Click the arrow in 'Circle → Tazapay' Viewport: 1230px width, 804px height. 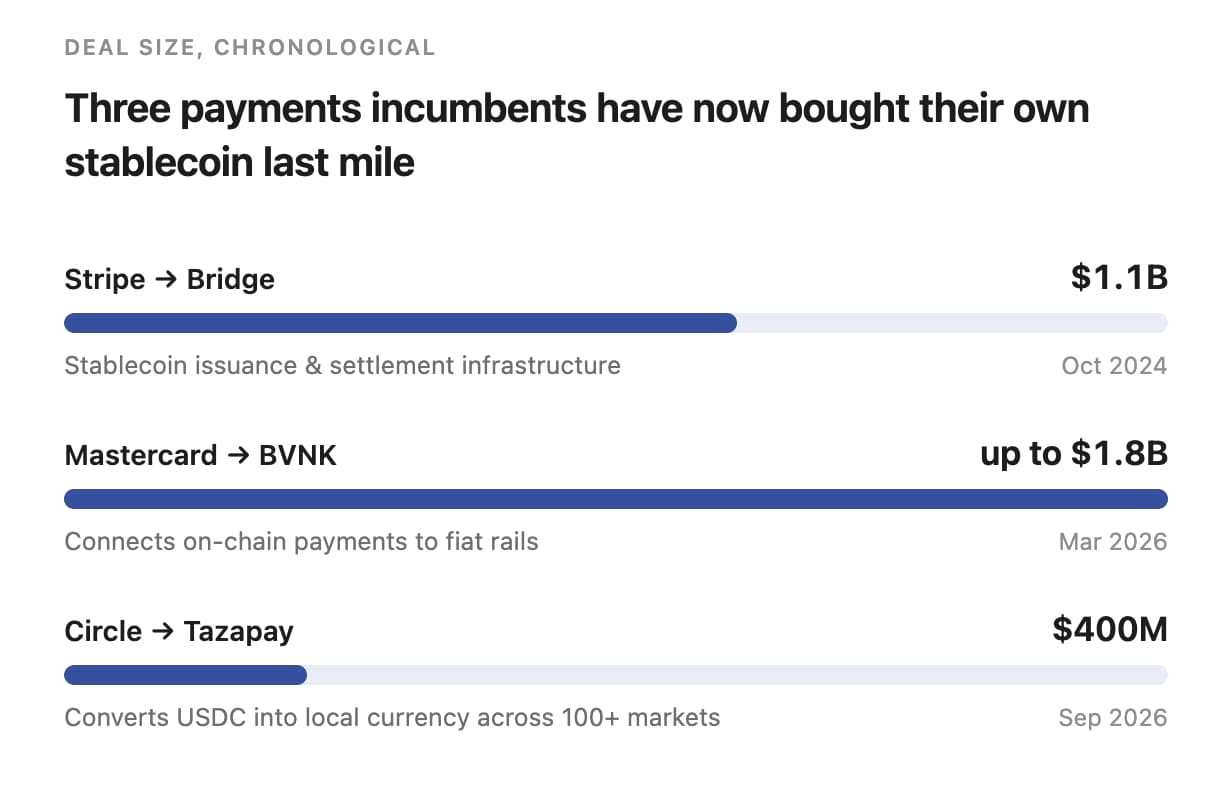point(162,632)
